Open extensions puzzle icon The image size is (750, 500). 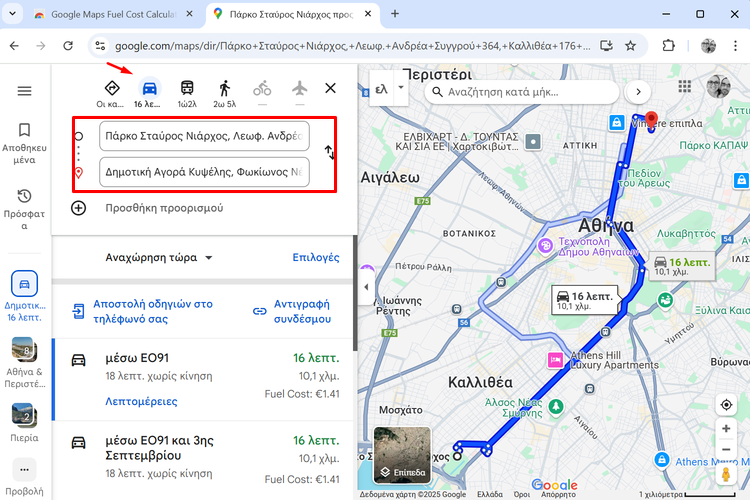point(668,45)
